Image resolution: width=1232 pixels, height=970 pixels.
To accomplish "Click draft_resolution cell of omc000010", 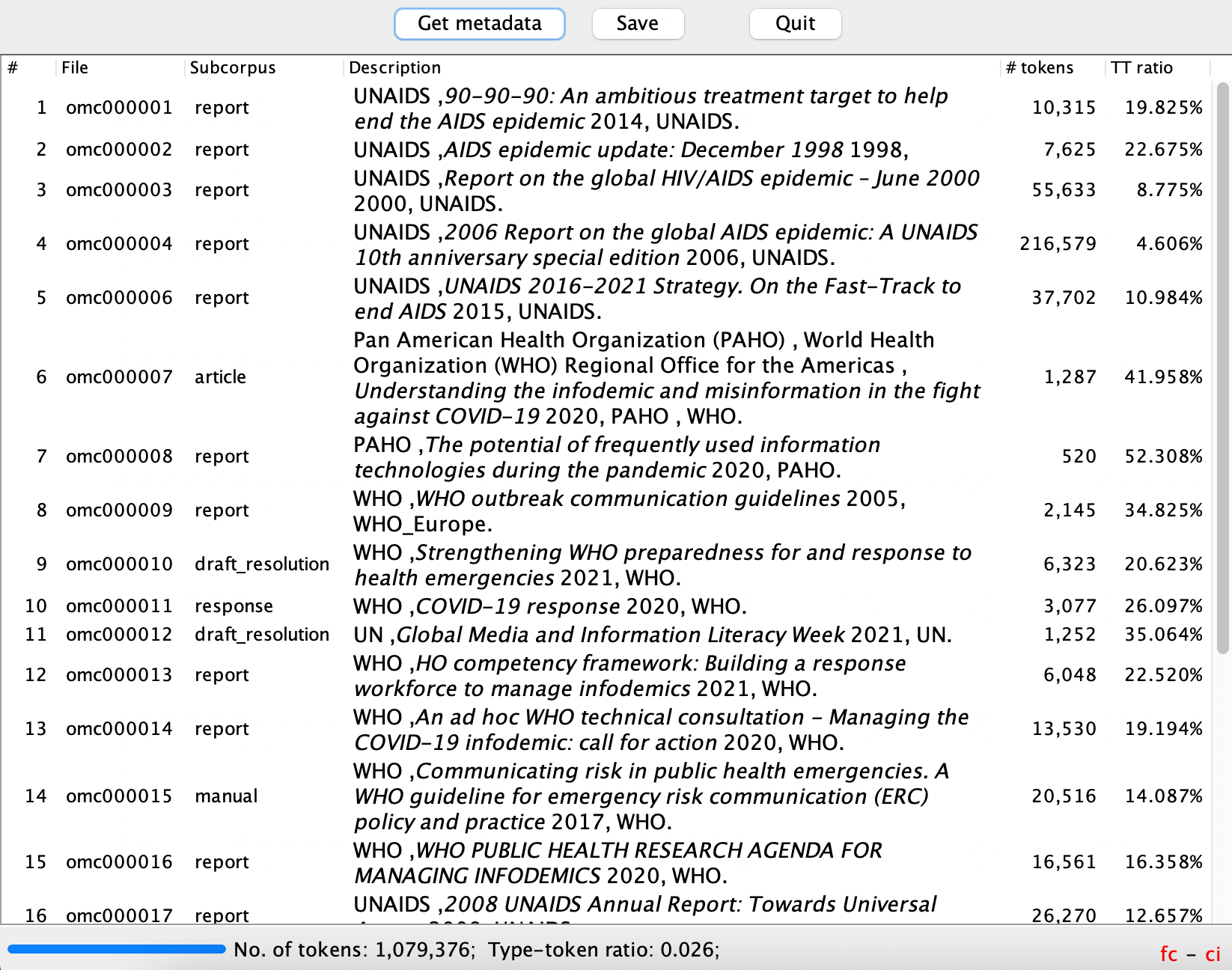I will pyautogui.click(x=262, y=564).
